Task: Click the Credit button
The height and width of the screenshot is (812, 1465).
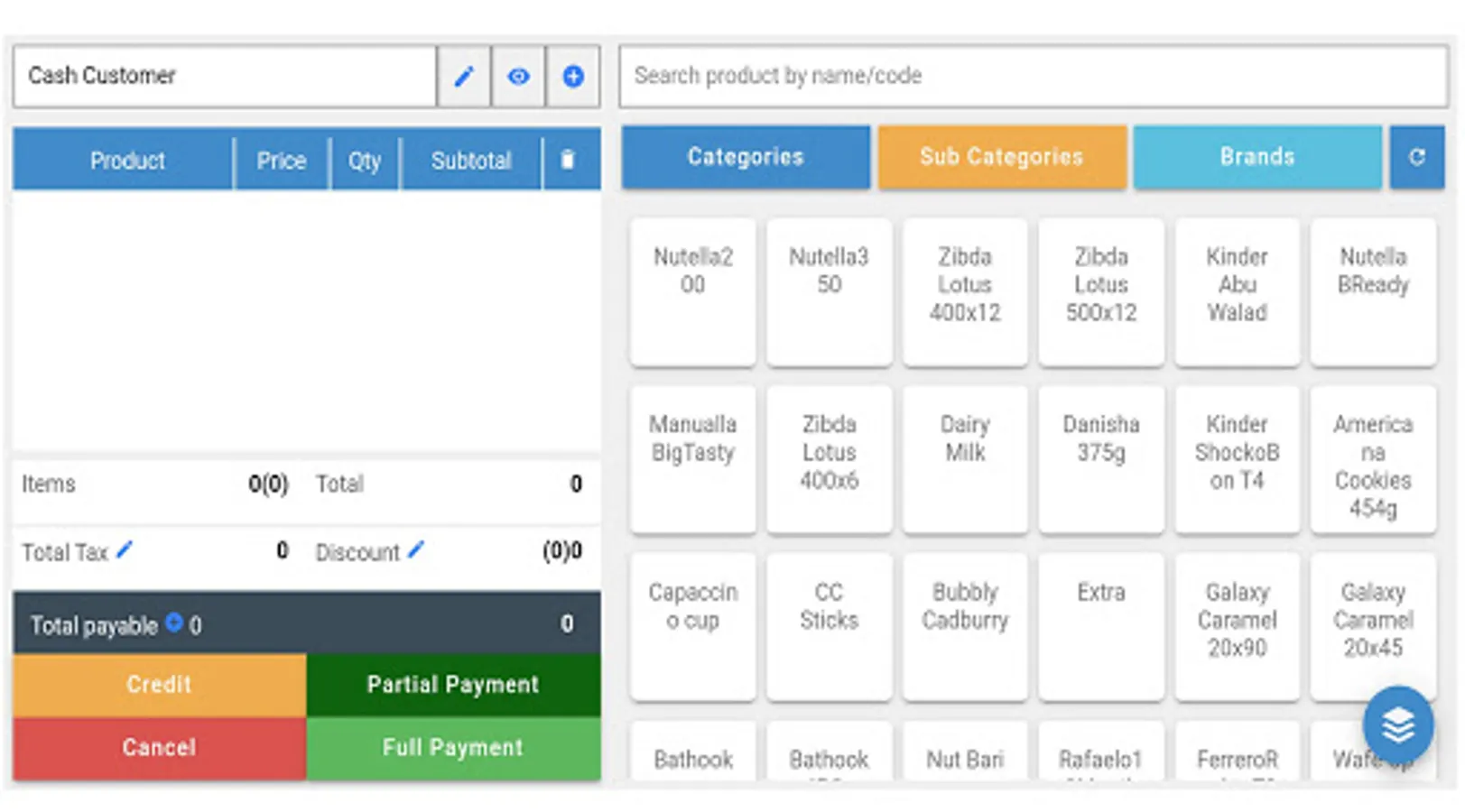Action: (159, 685)
